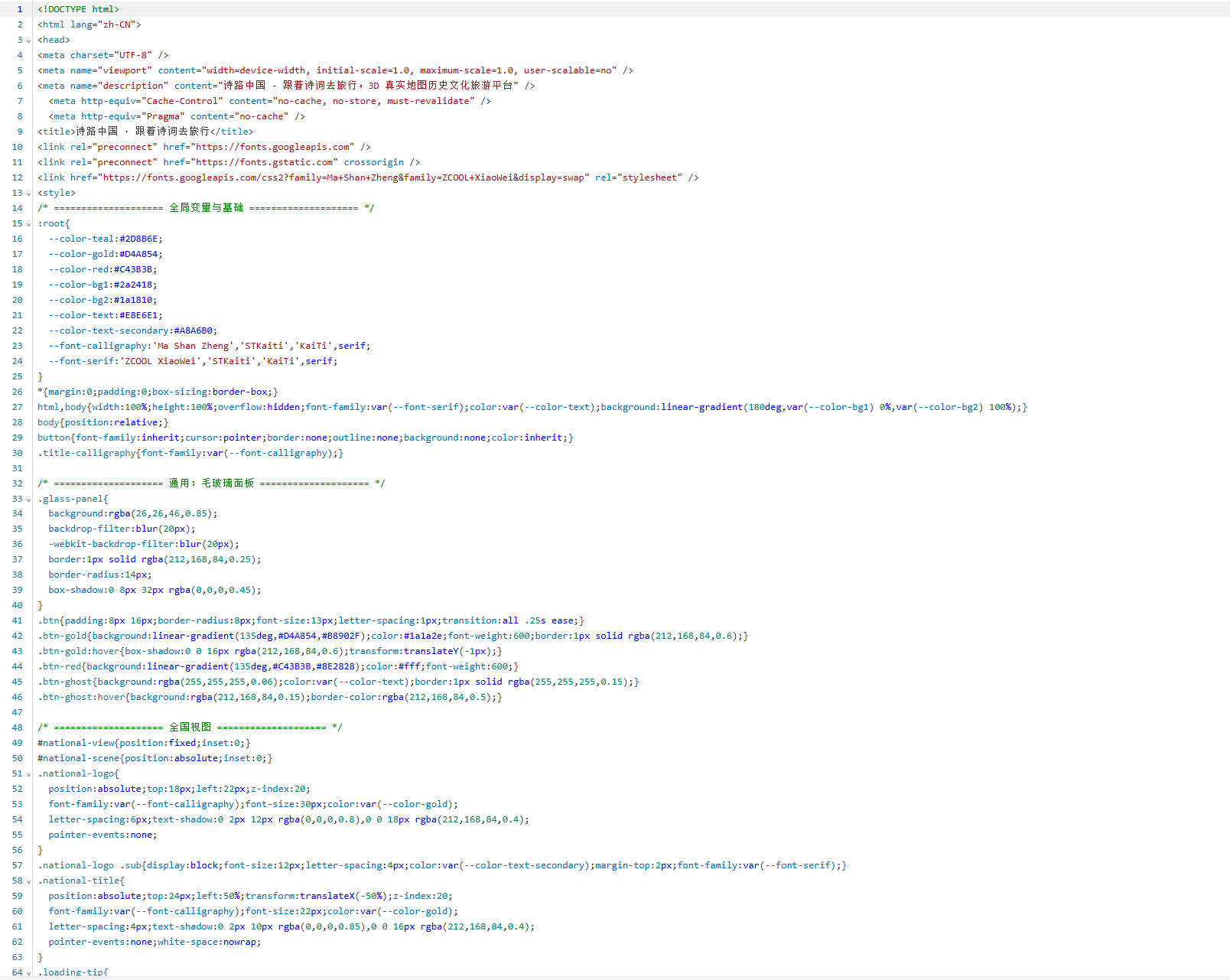Click the --color-teal value #2D8B6E
This screenshot has width=1230, height=980.
click(x=138, y=239)
